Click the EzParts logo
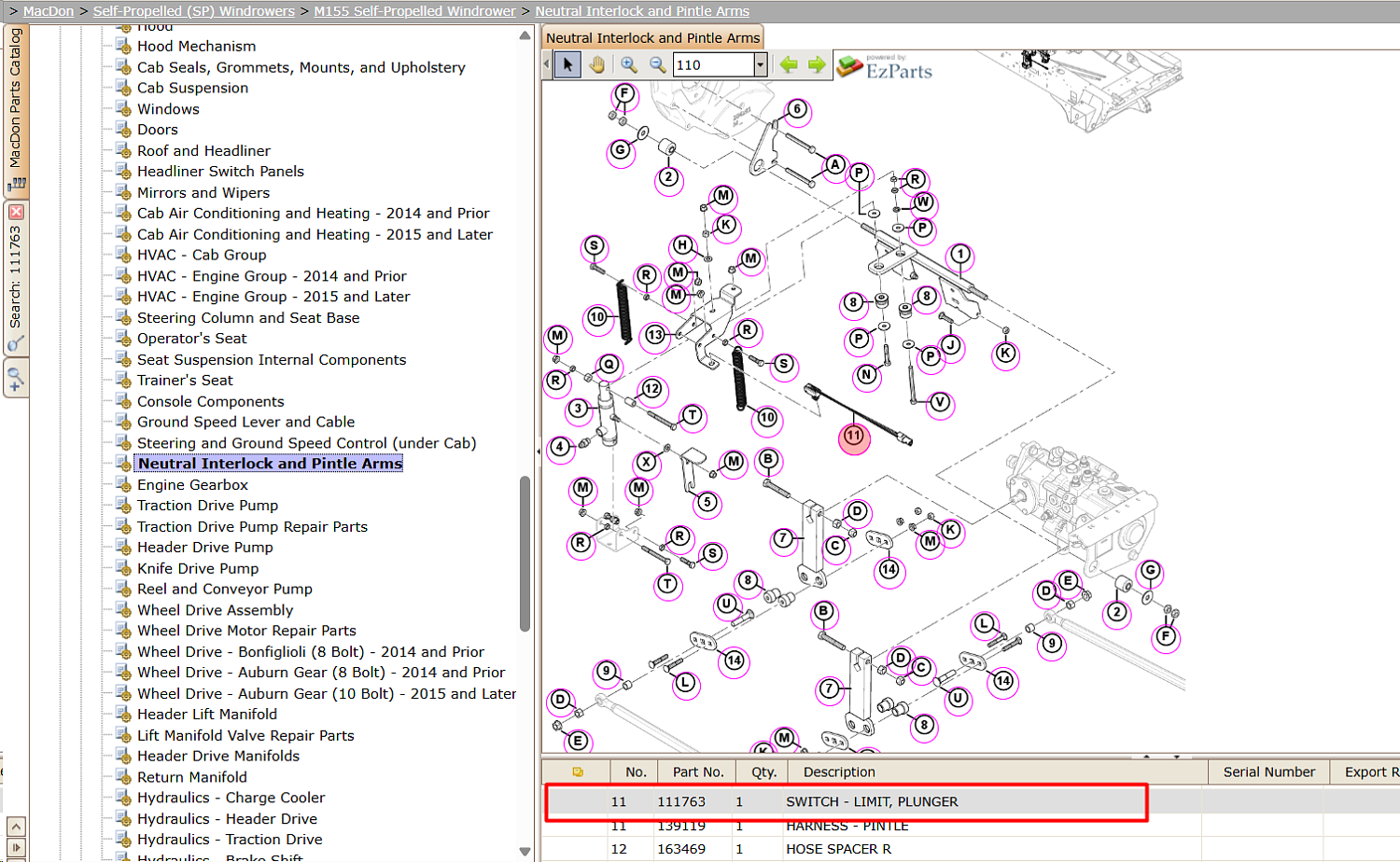 pos(885,66)
